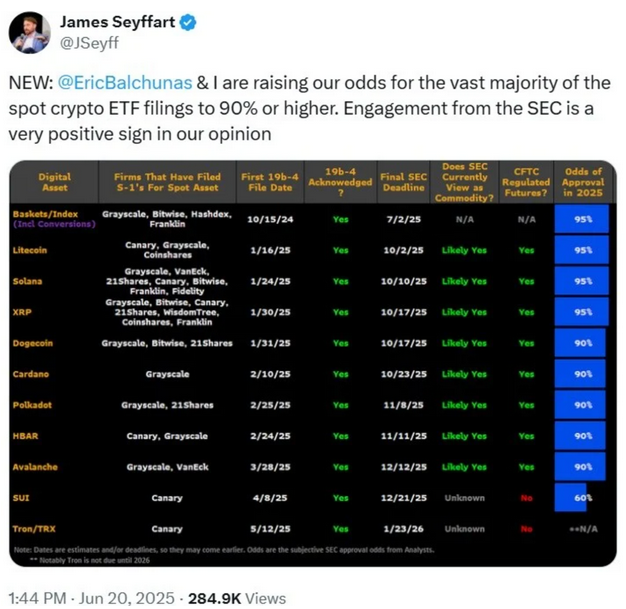Click the red No in SUI row

point(526,498)
